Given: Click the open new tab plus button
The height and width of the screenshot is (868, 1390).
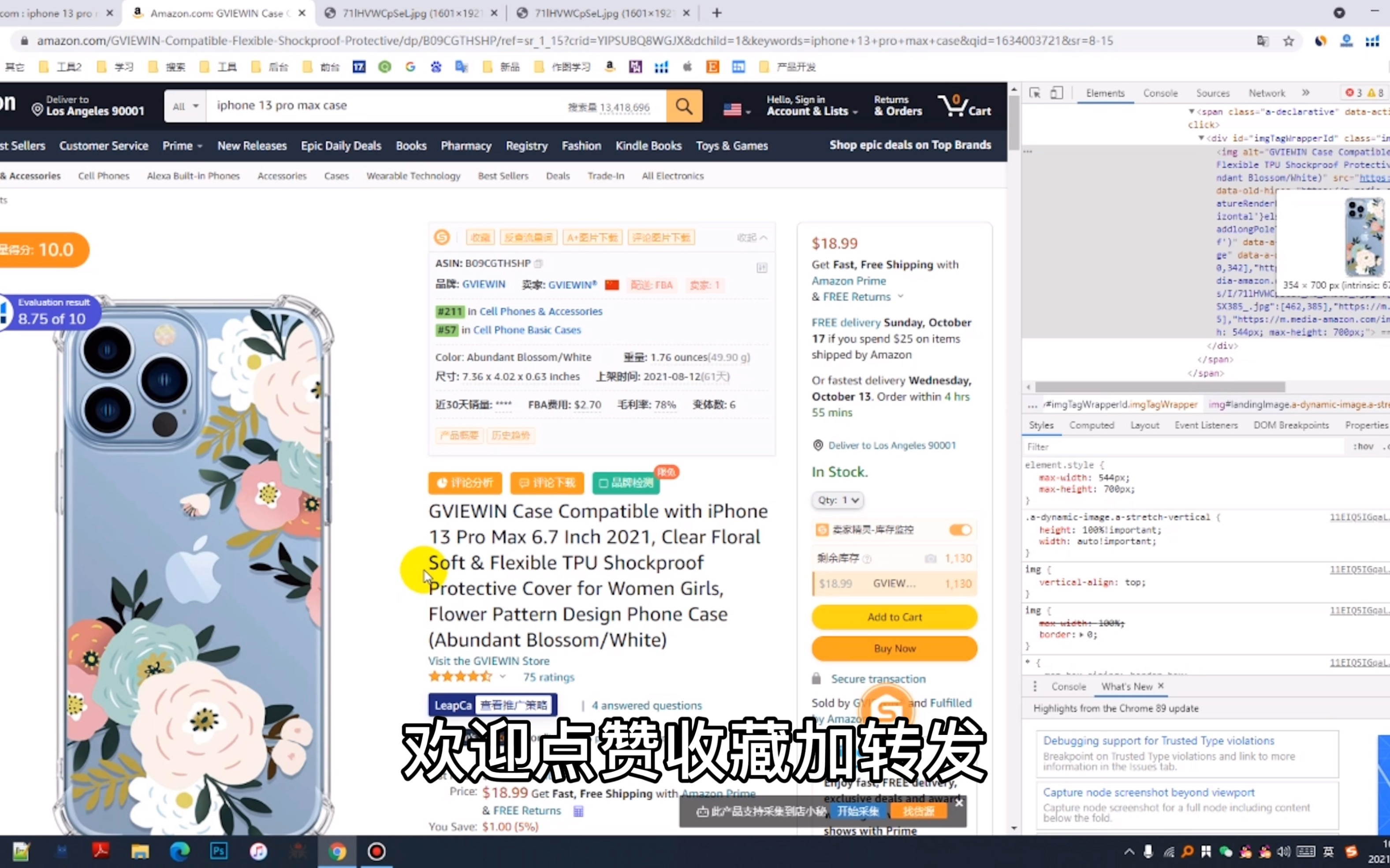Looking at the screenshot, I should (x=716, y=13).
